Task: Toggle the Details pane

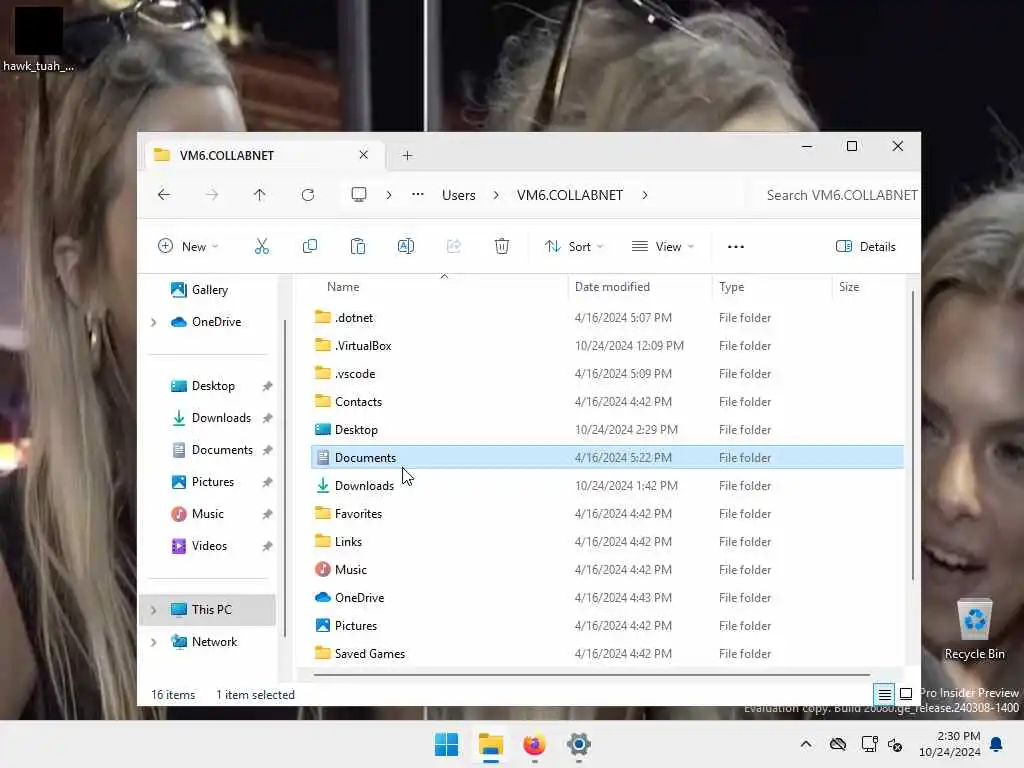Action: click(x=865, y=246)
